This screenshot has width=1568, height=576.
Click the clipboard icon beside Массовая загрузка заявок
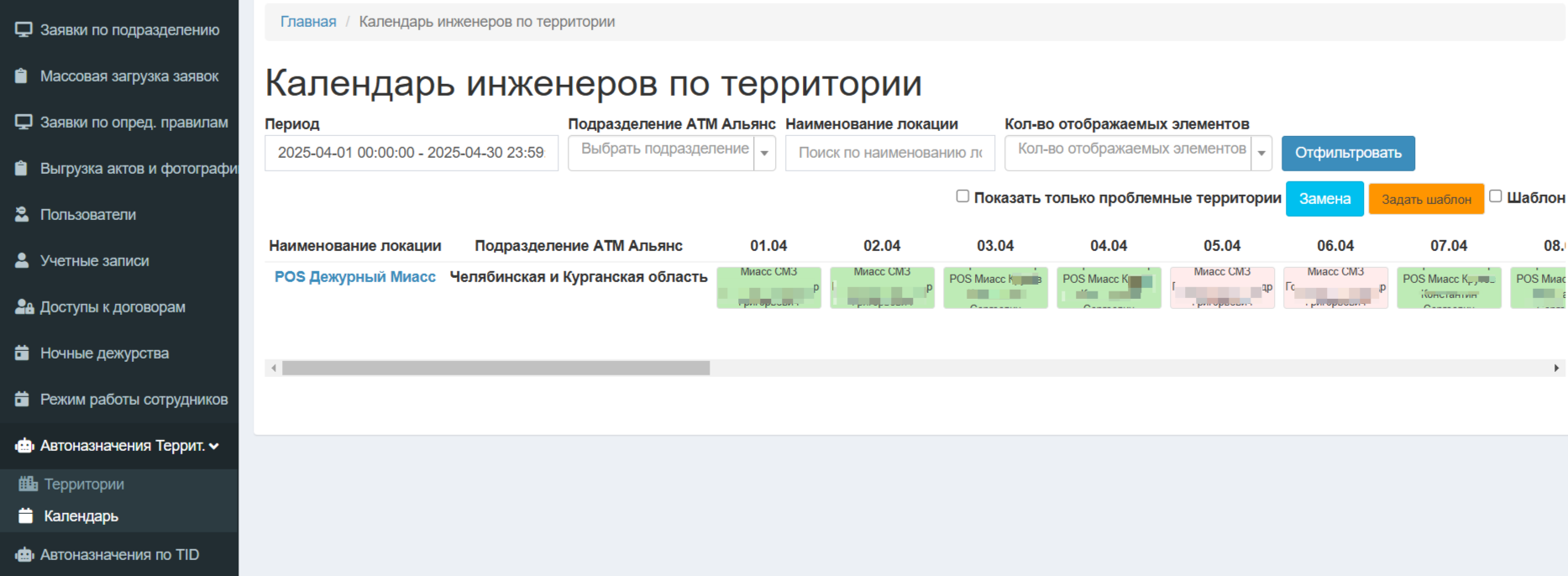coord(23,76)
